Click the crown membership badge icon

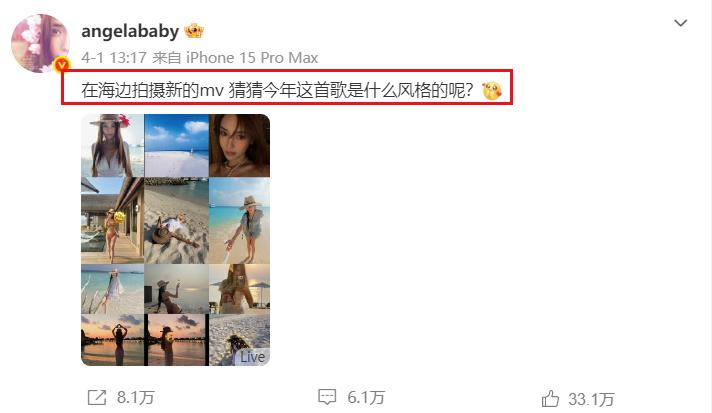tap(194, 31)
